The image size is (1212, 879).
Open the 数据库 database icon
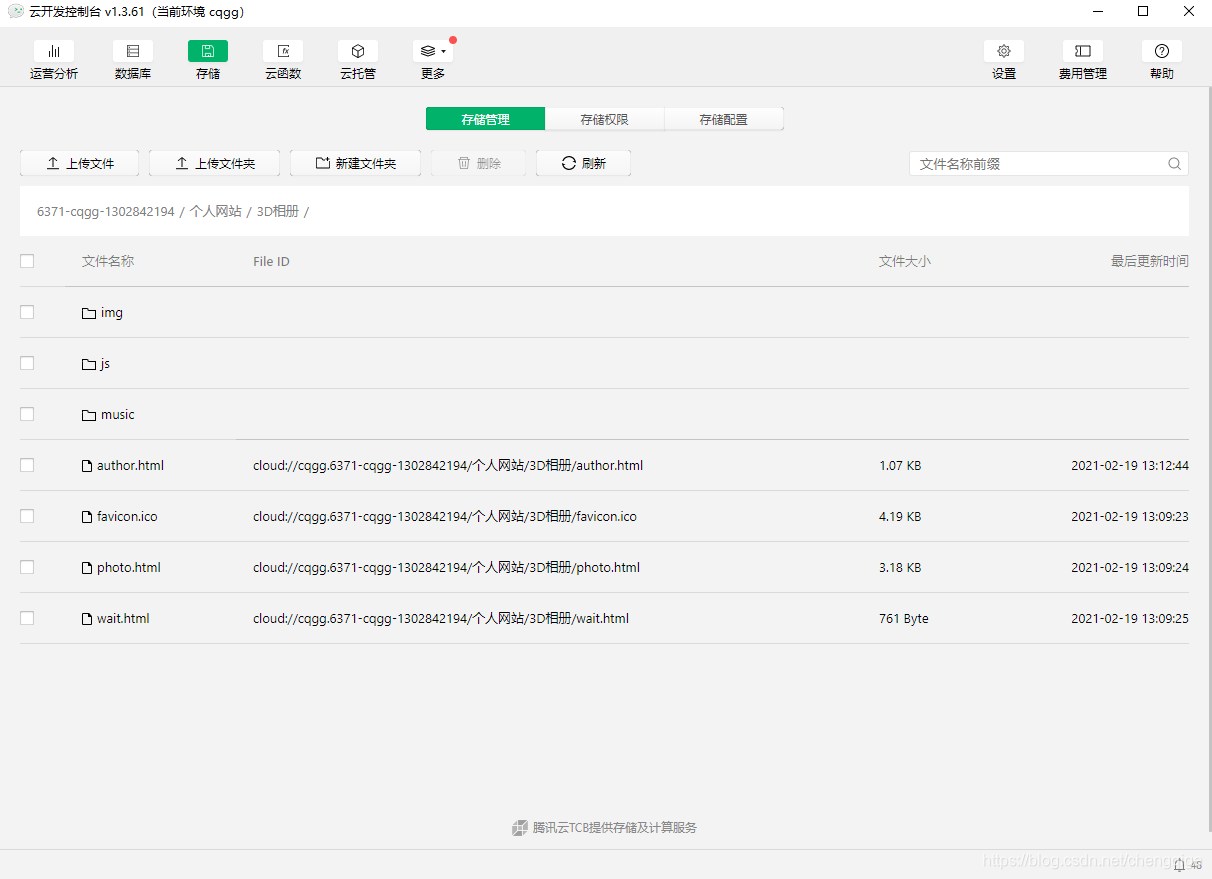tap(133, 51)
